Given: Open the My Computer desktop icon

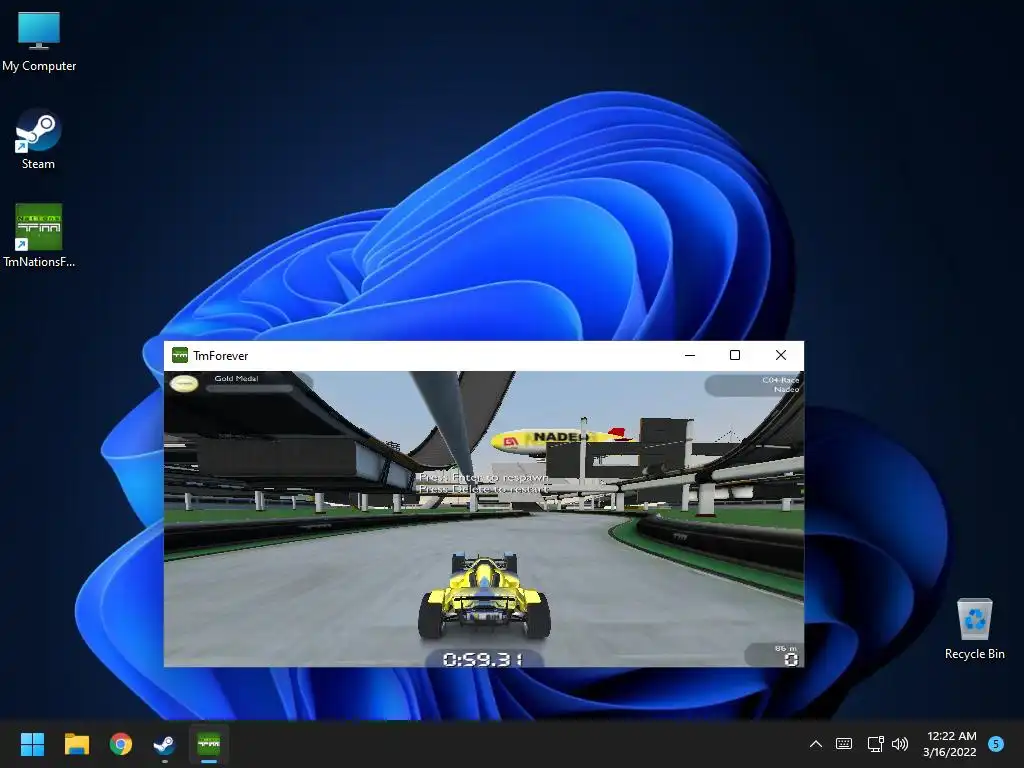Looking at the screenshot, I should [x=39, y=40].
